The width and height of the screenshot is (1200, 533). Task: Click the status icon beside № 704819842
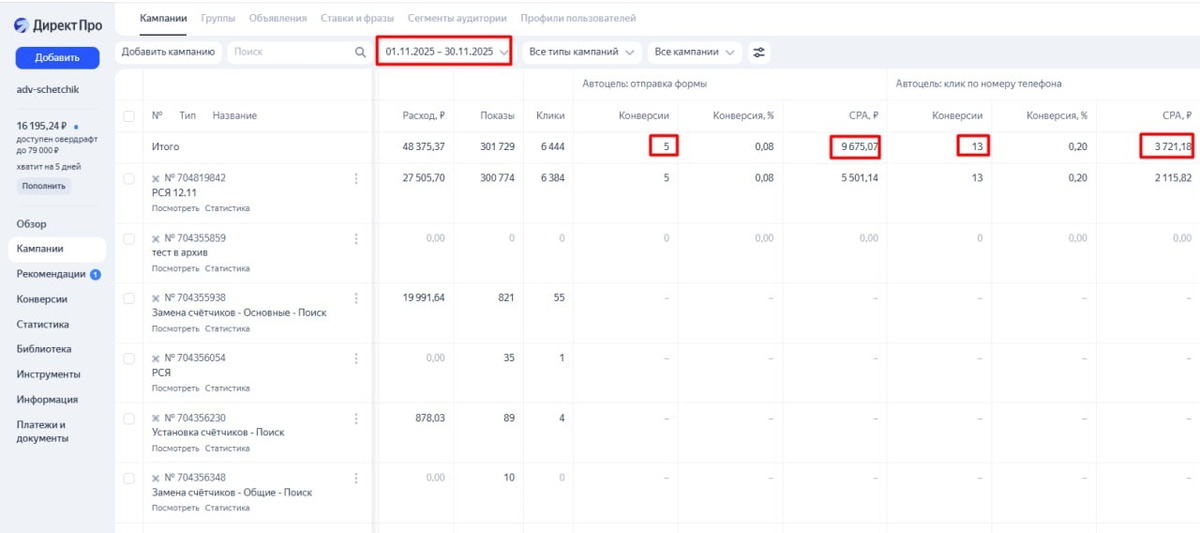tap(156, 179)
